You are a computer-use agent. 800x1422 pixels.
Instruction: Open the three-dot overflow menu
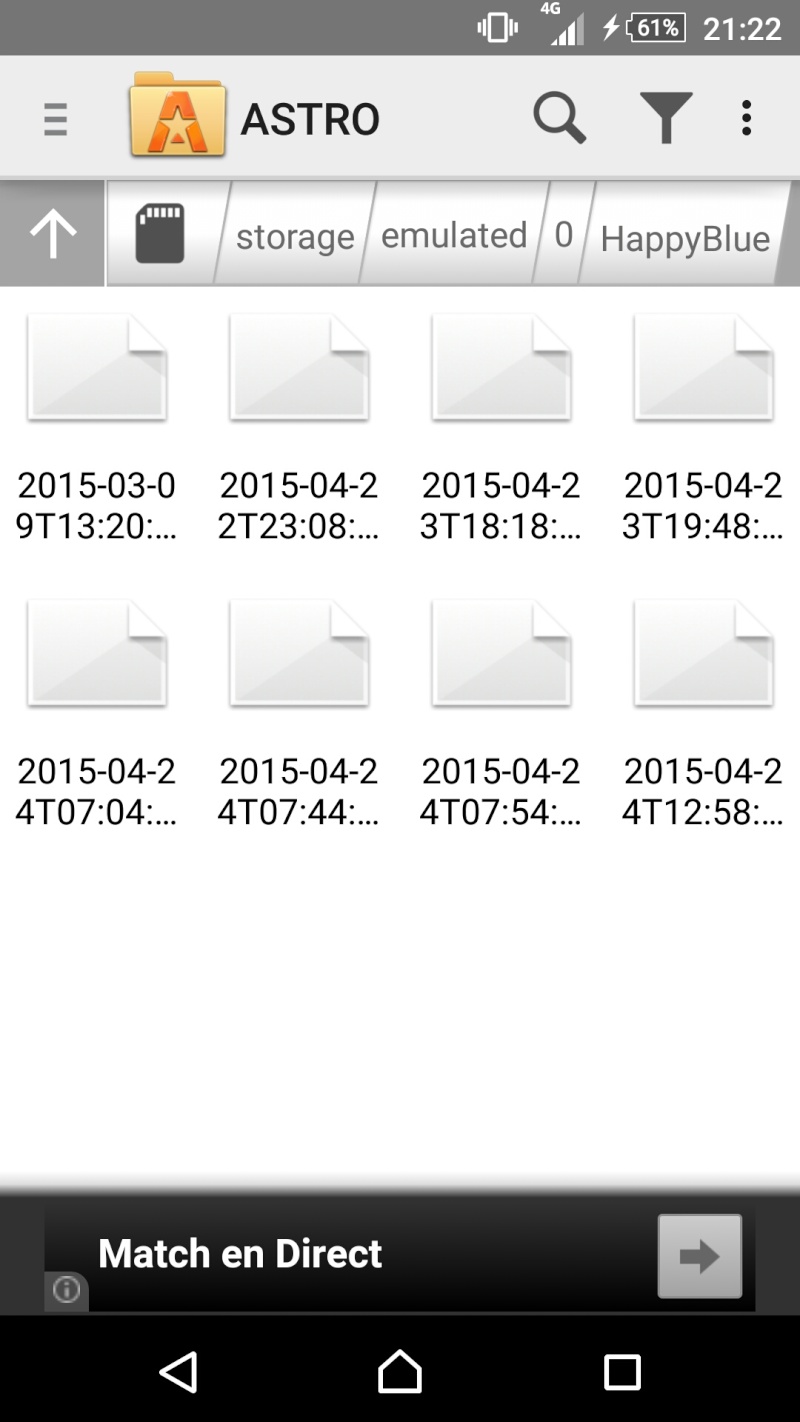(x=746, y=118)
